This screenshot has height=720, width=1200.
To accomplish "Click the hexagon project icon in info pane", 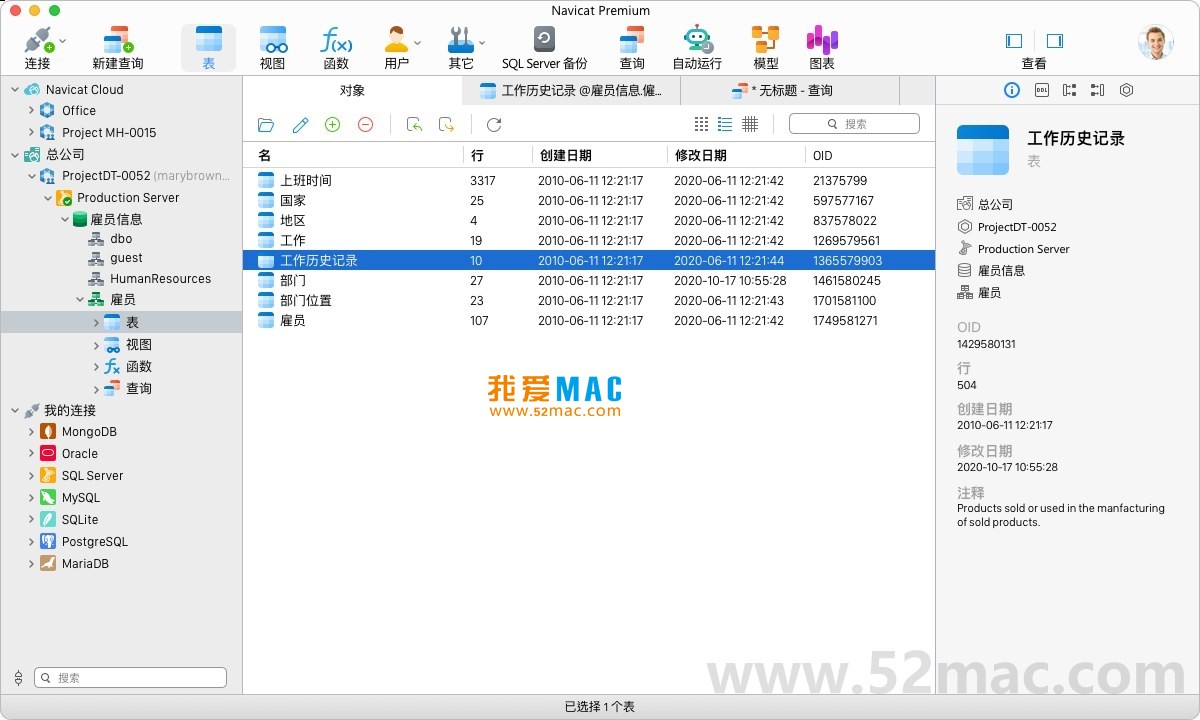I will coord(1126,90).
